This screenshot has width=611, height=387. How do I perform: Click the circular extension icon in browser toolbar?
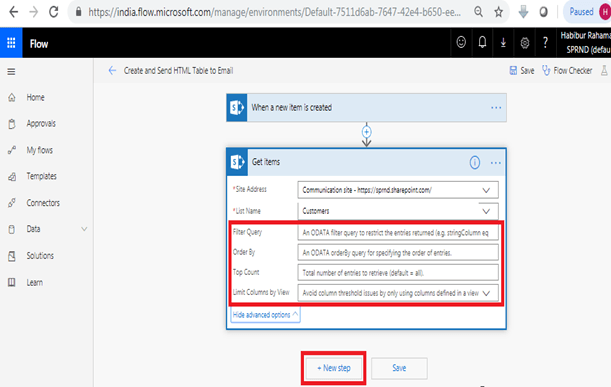pyautogui.click(x=543, y=12)
